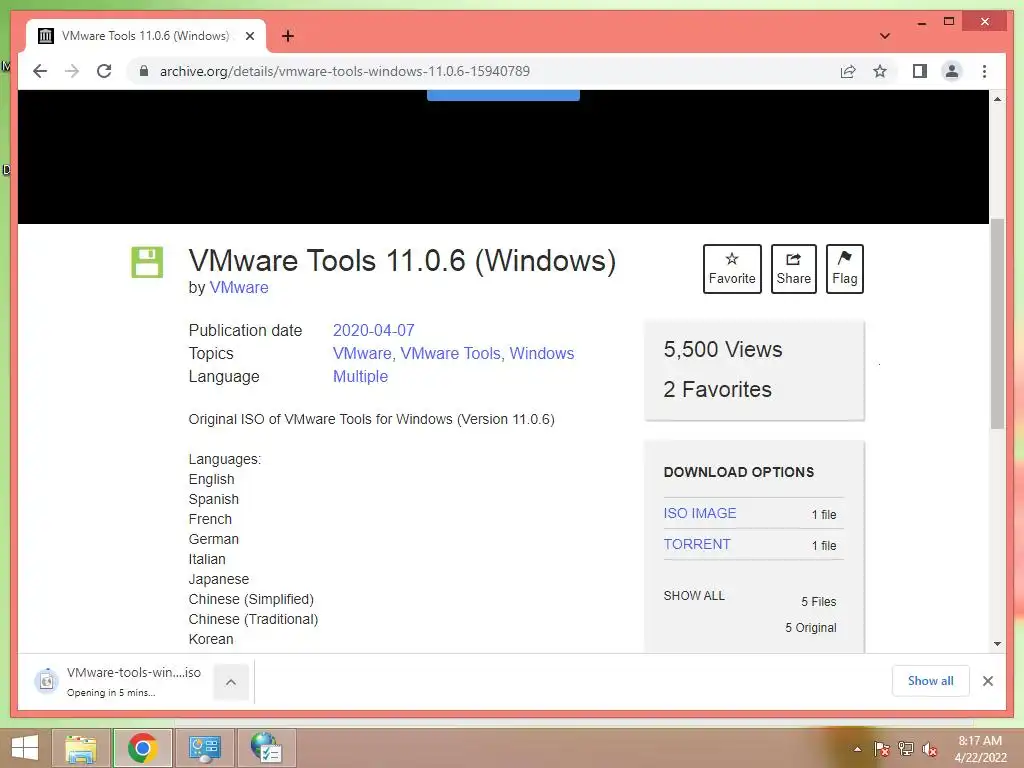Click the 2 Favorites text
Screen dimensions: 1024x768
click(718, 389)
